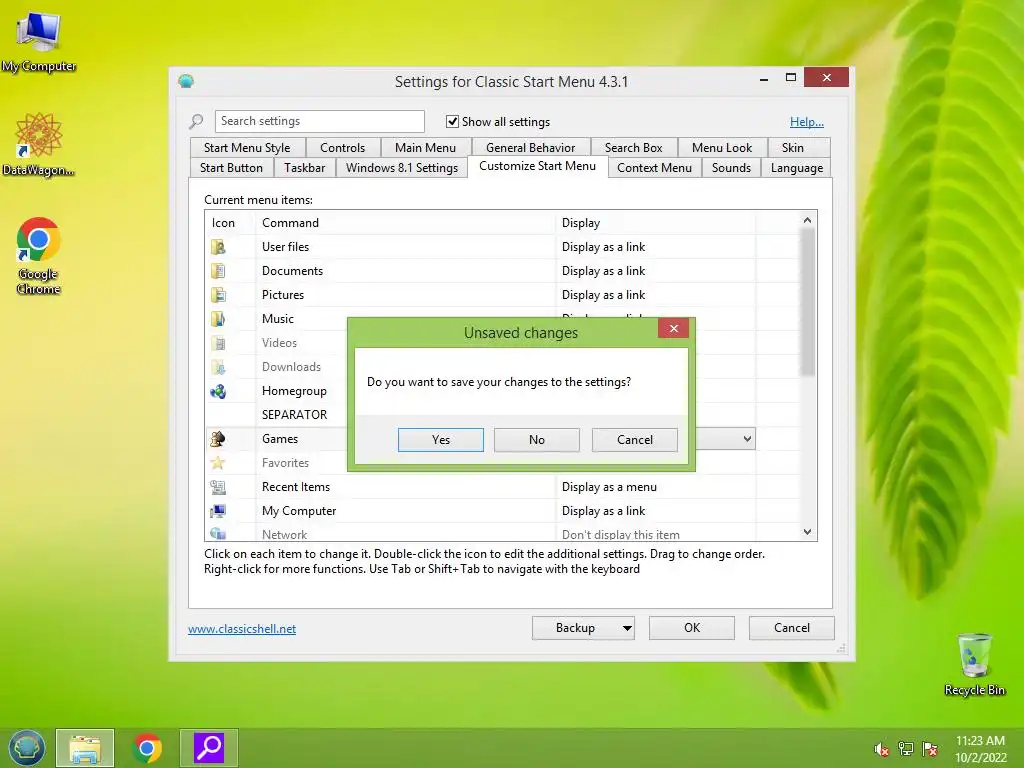
Task: Click the scroll down arrow of items list
Action: click(808, 532)
